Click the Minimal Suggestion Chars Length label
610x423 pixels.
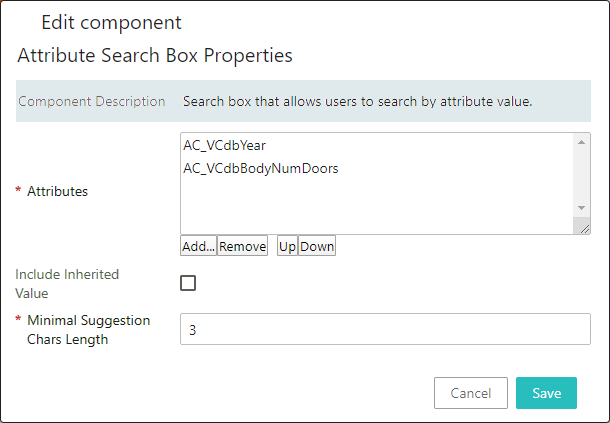88,330
